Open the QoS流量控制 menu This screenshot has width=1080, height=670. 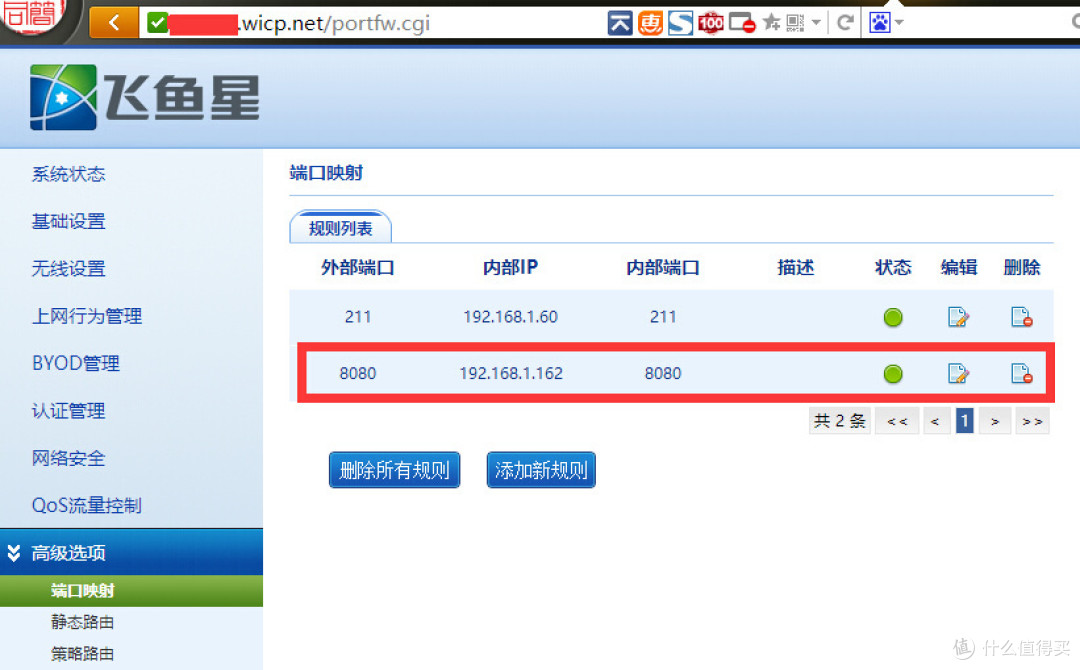[x=87, y=505]
